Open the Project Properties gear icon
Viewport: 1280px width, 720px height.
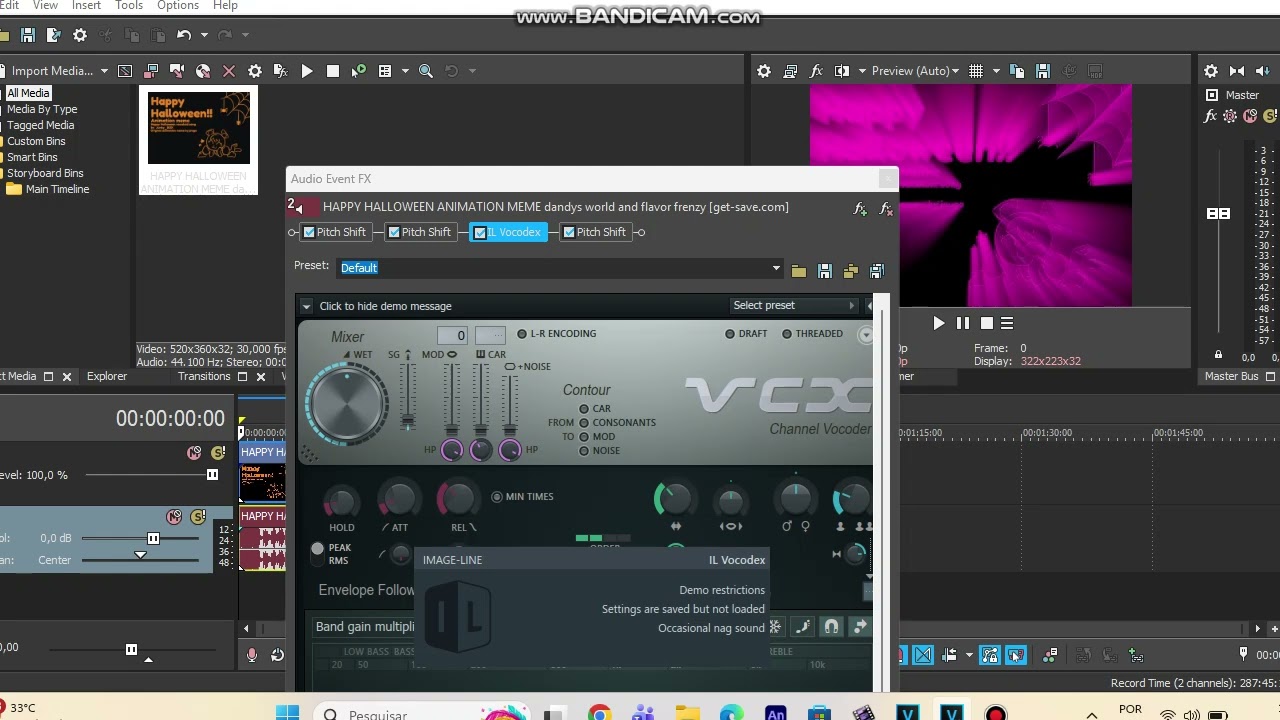tap(80, 35)
